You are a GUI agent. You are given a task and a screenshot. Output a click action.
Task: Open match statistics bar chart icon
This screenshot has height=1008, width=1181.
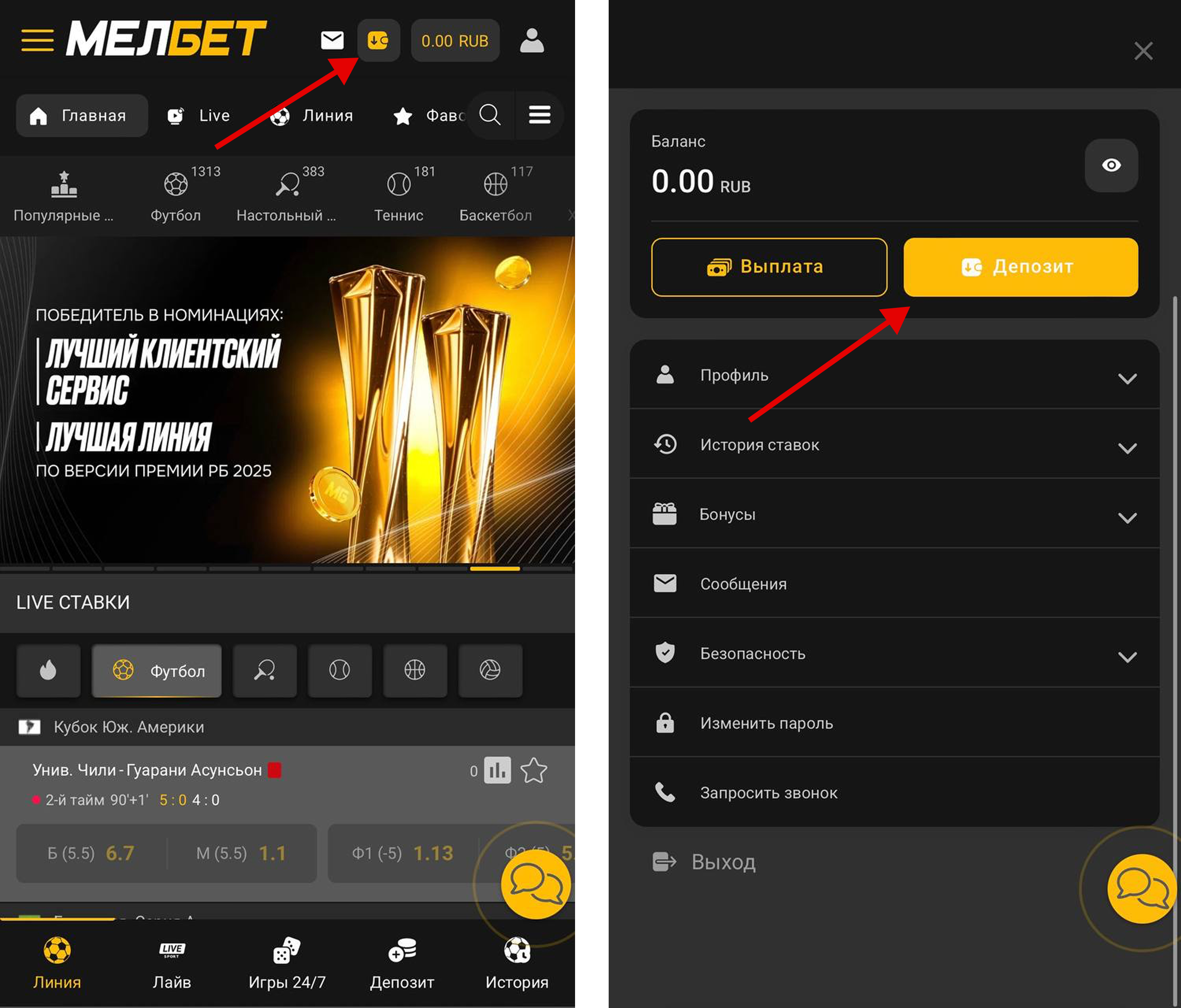click(x=497, y=771)
